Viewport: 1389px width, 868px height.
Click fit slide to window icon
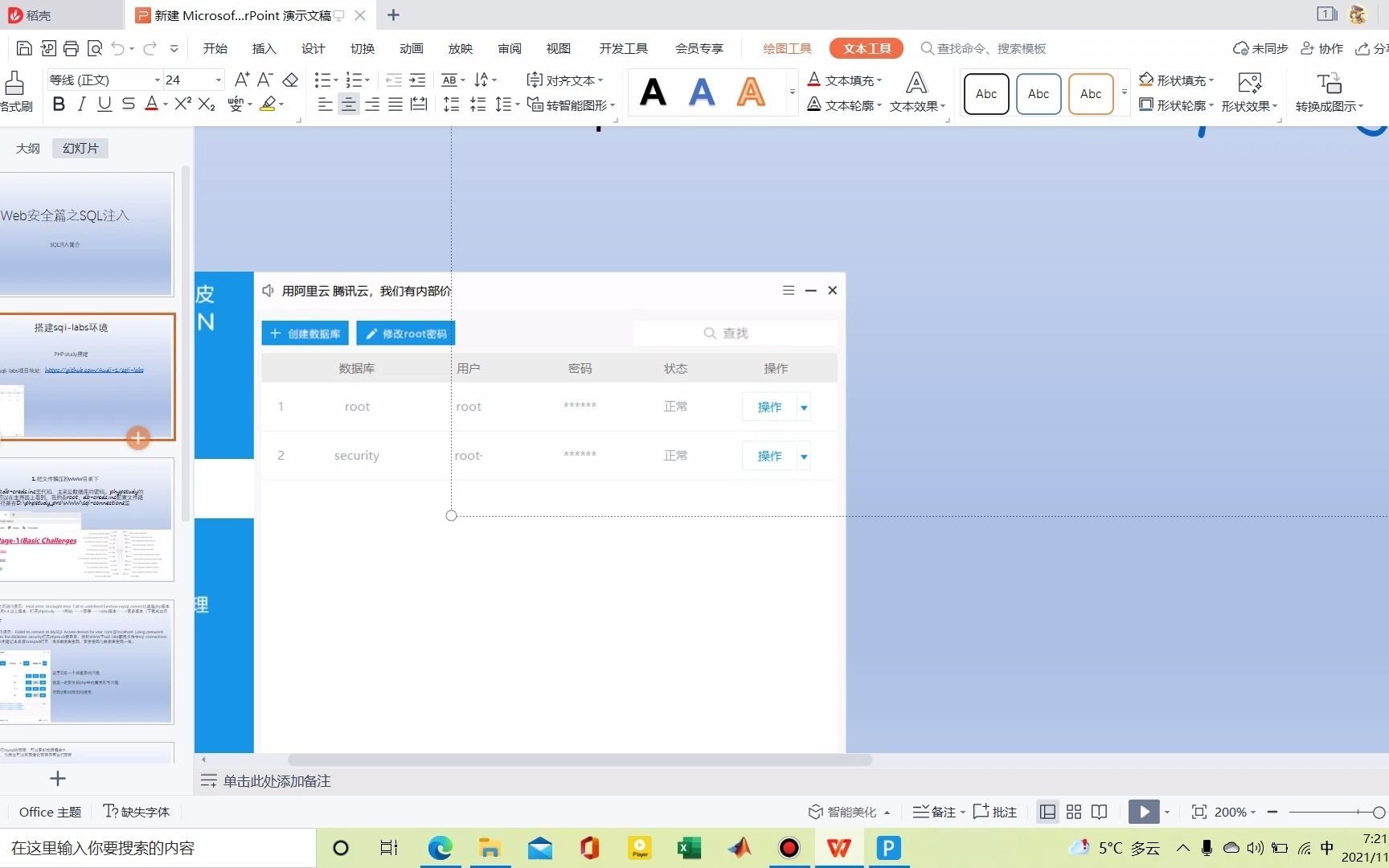click(x=1198, y=812)
